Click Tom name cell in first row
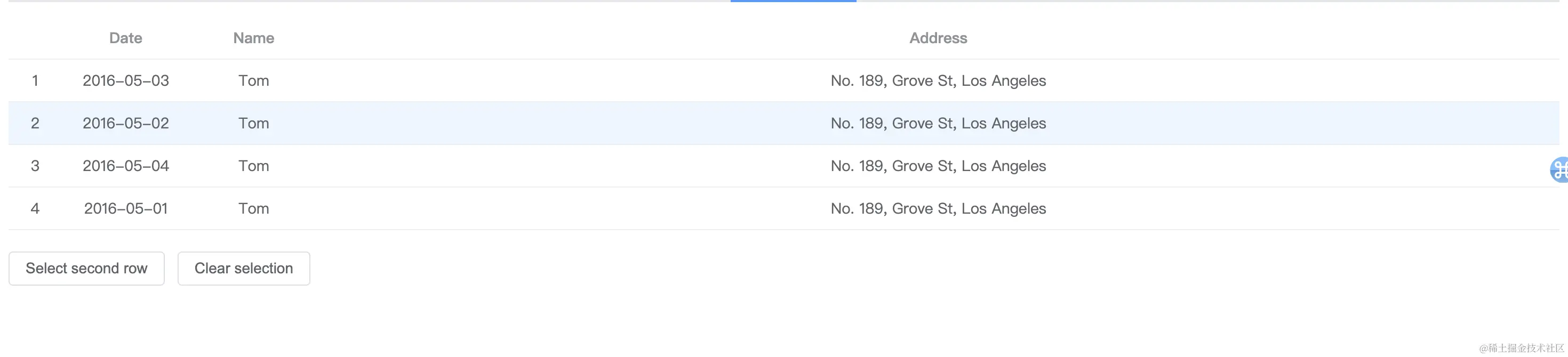 point(253,80)
